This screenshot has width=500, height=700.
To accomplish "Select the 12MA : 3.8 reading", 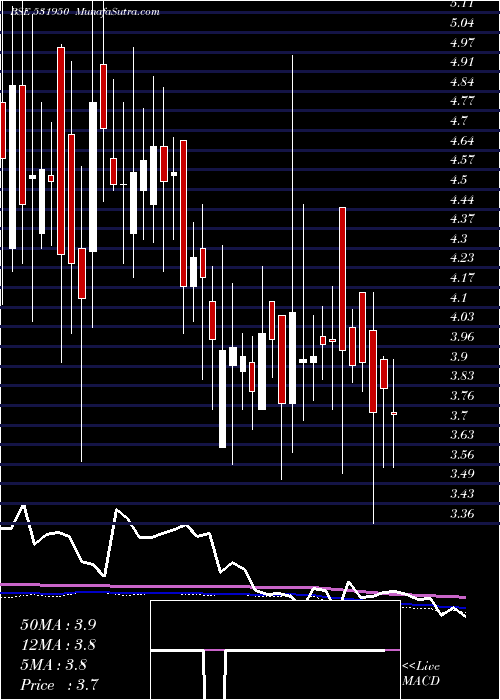I will tap(58, 644).
